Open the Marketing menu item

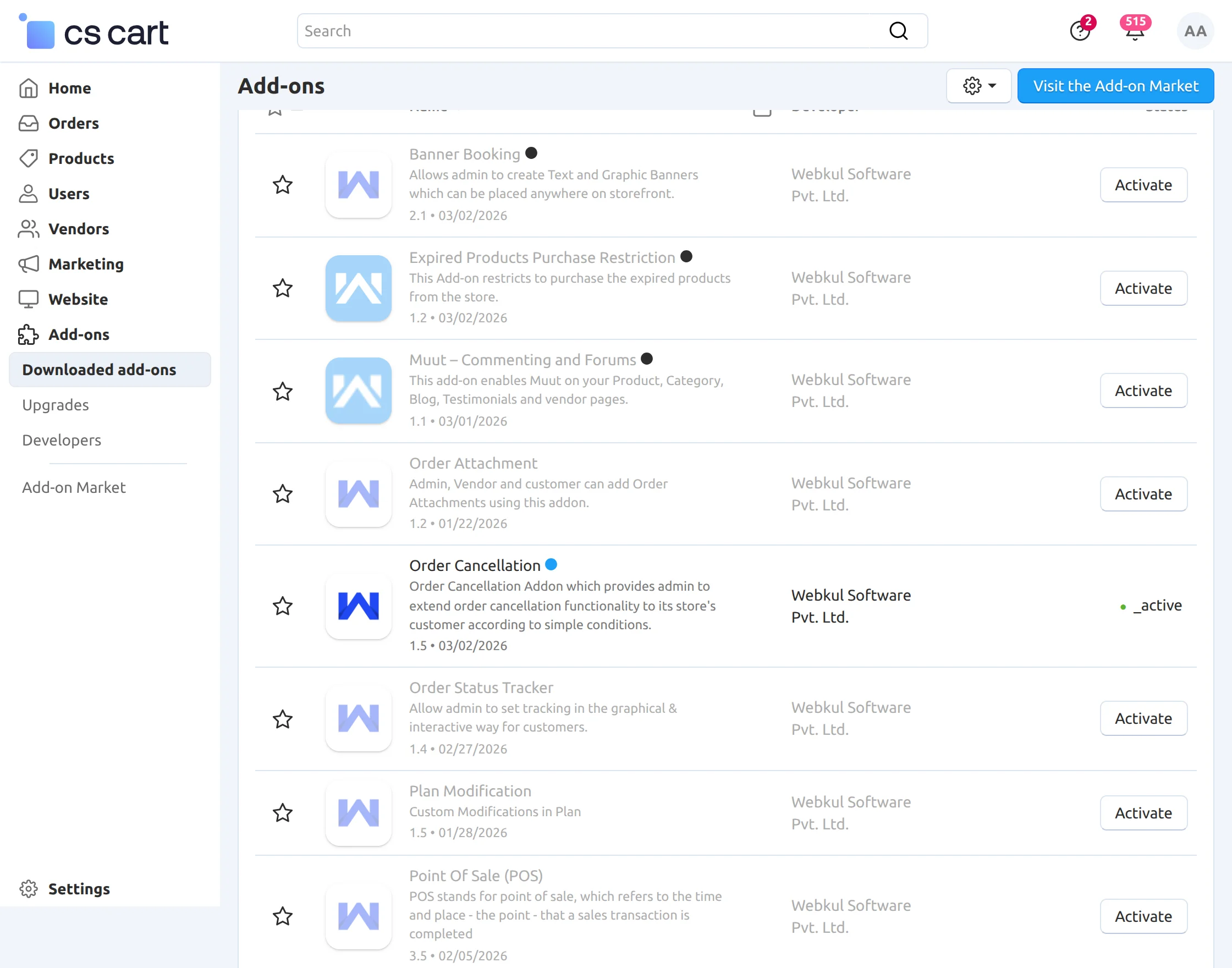point(86,263)
